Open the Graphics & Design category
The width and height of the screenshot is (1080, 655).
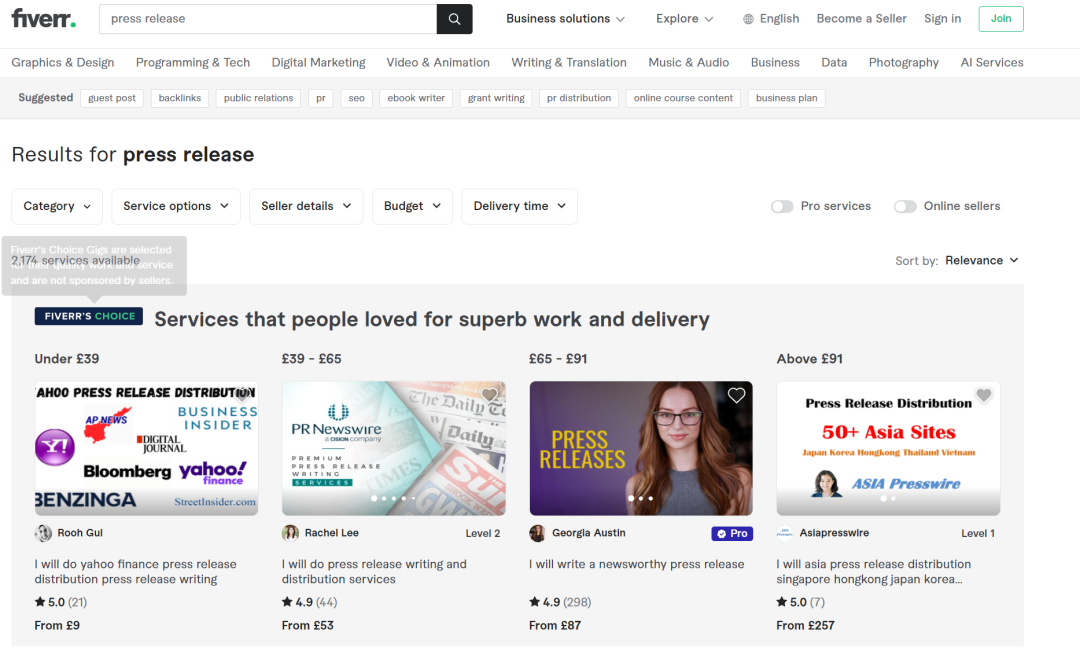(63, 63)
